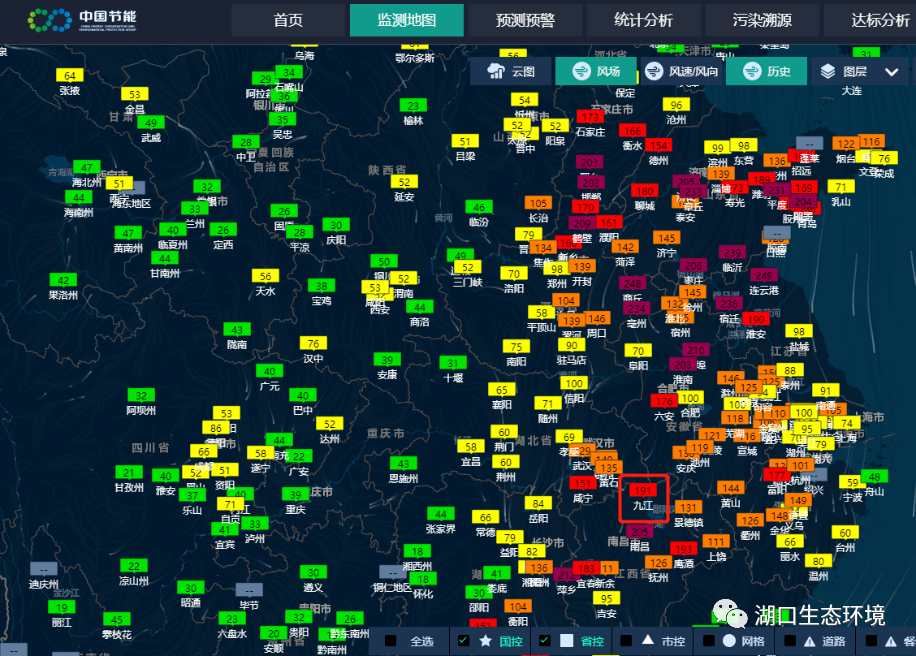Uncheck the 国控 checkbox

463,640
